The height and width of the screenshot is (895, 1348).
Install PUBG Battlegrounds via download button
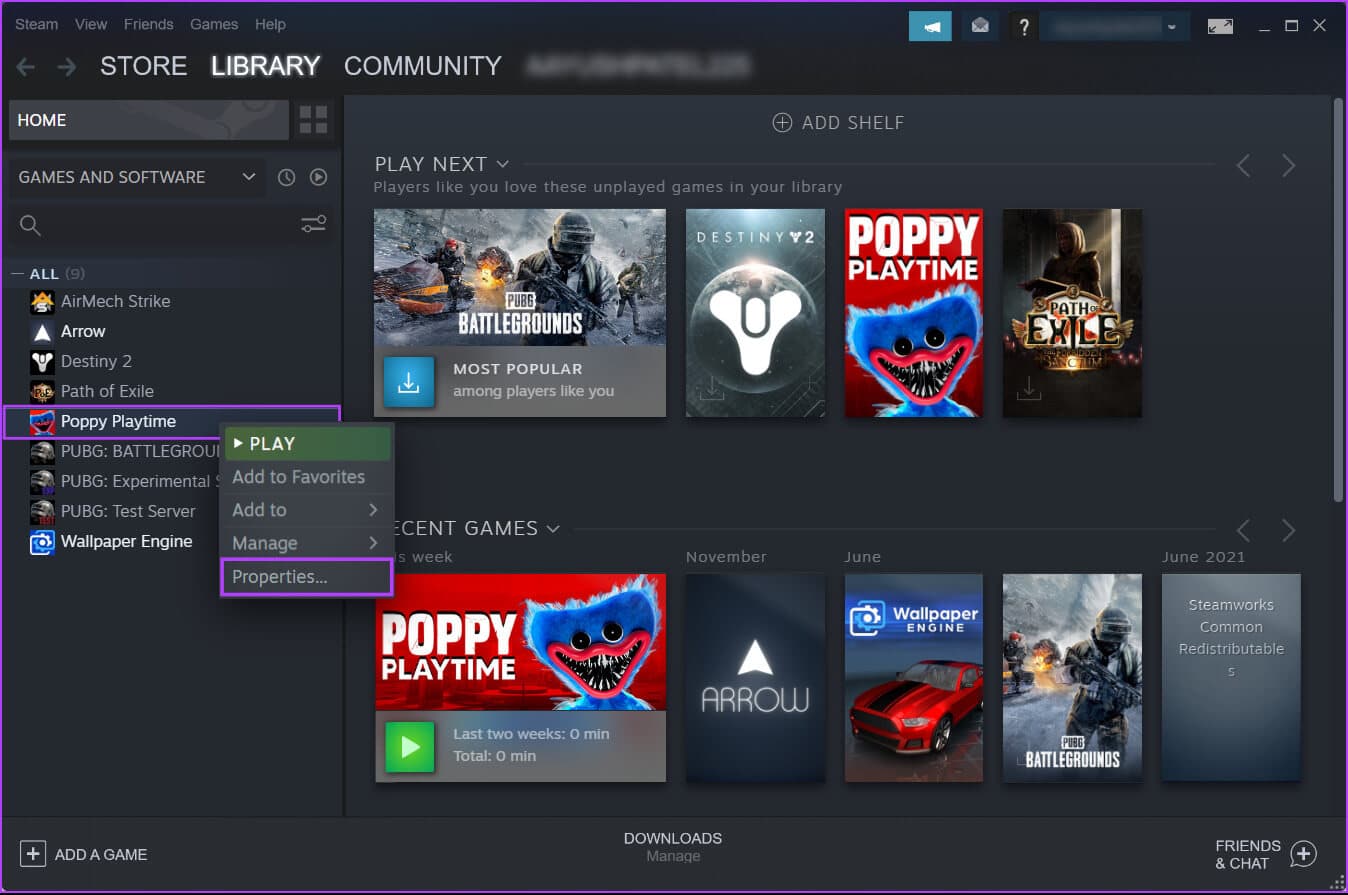409,382
